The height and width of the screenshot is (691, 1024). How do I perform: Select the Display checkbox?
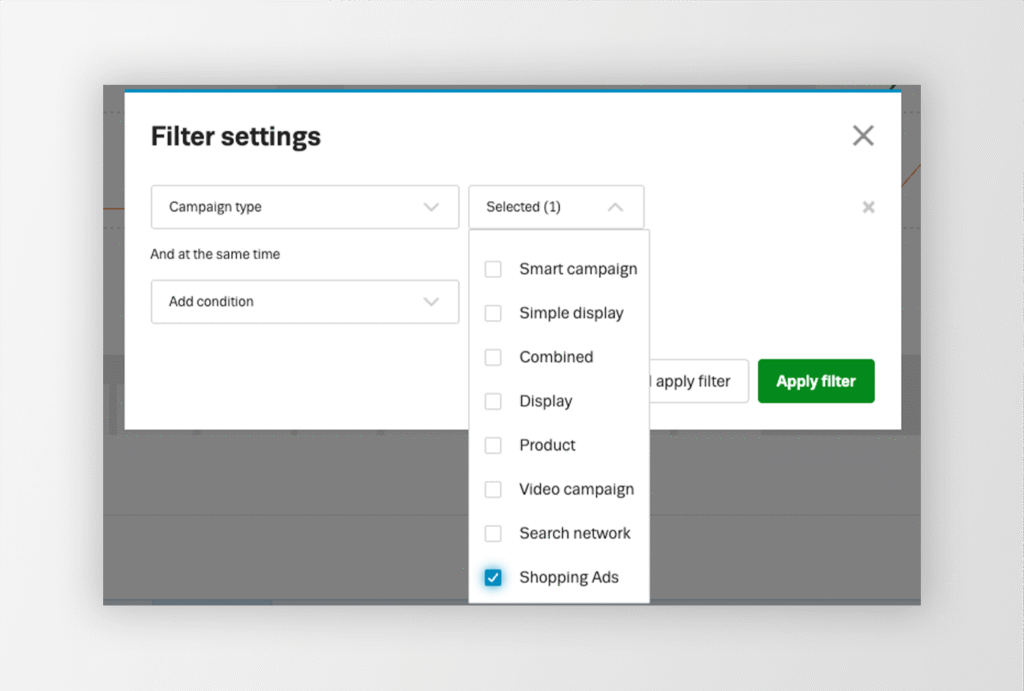coord(493,401)
